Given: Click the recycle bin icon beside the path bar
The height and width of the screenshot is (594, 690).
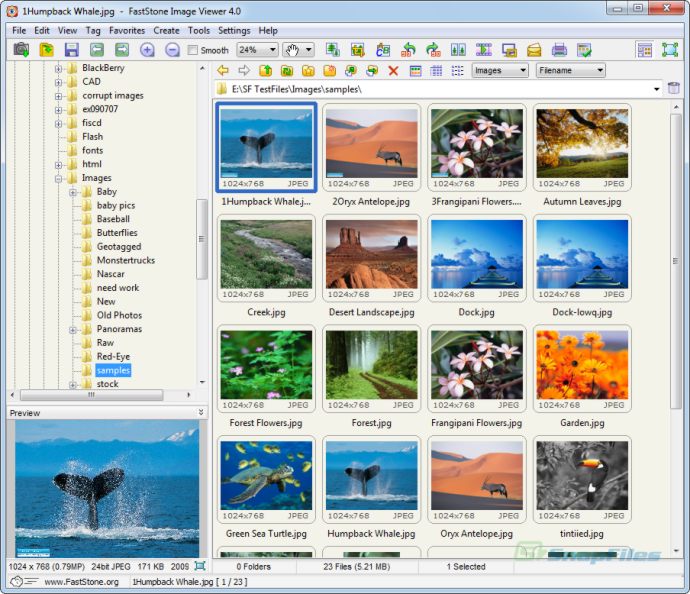Looking at the screenshot, I should pos(674,88).
